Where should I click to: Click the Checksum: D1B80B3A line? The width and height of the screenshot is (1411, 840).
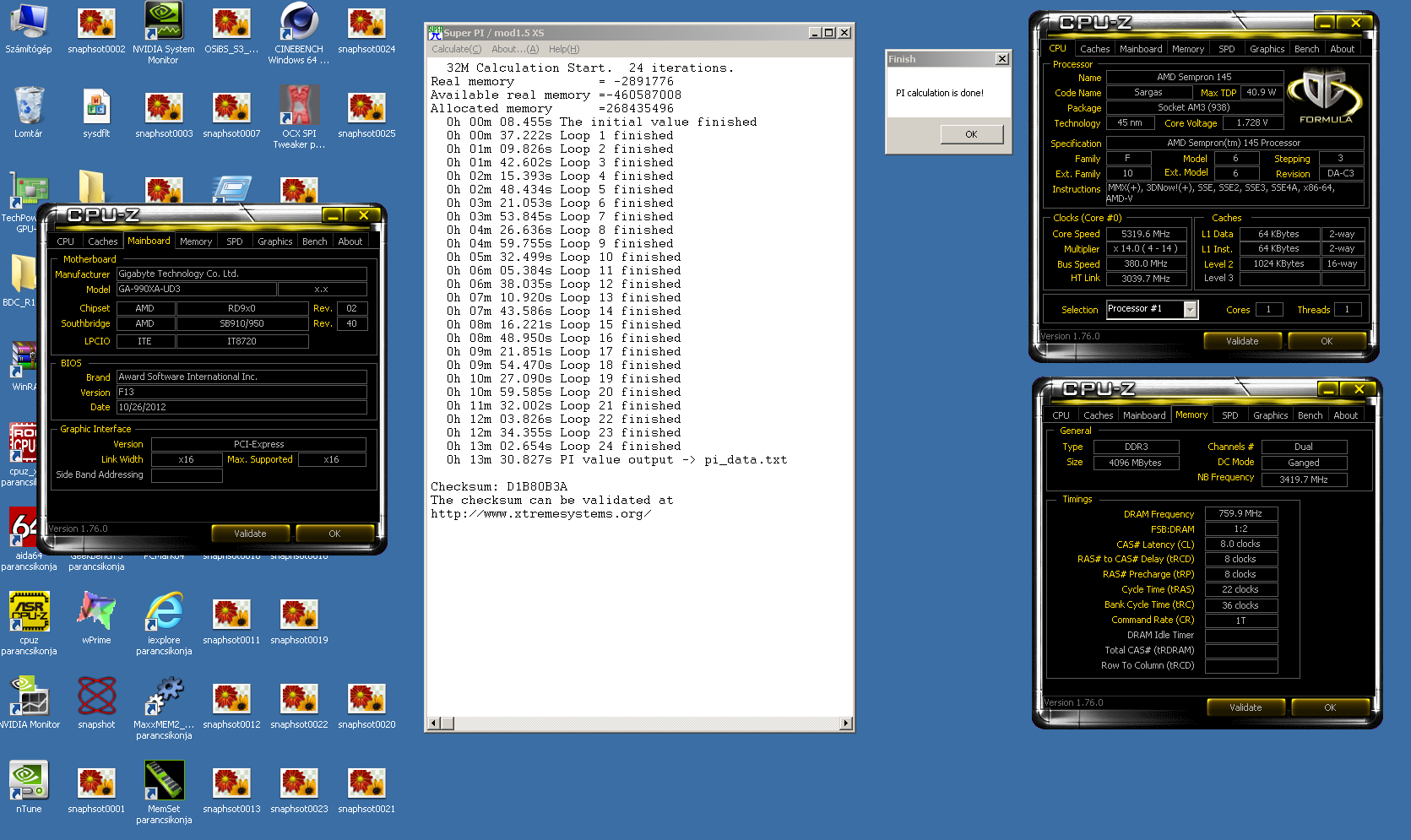pos(499,486)
